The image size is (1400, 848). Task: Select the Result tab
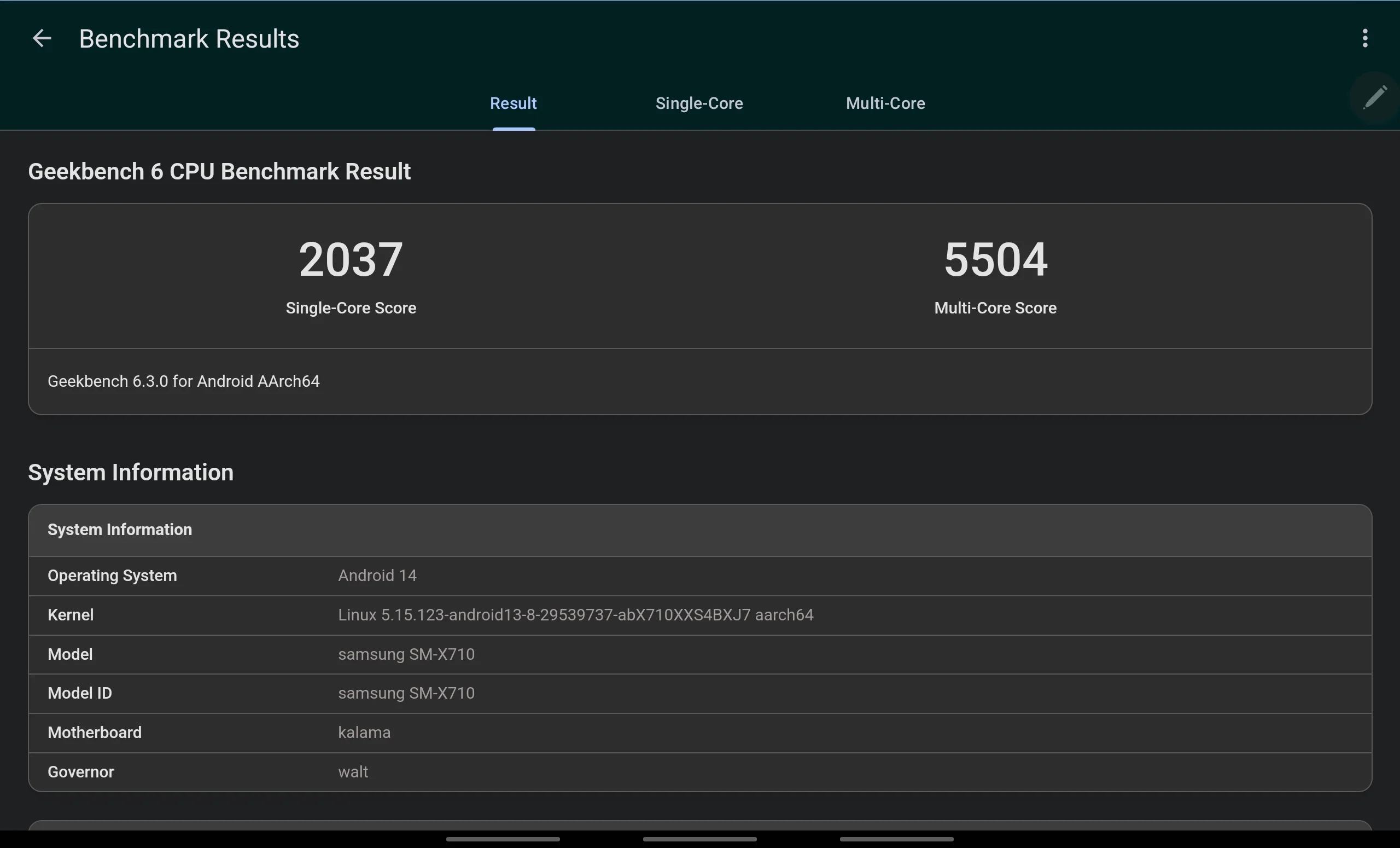[x=513, y=103]
